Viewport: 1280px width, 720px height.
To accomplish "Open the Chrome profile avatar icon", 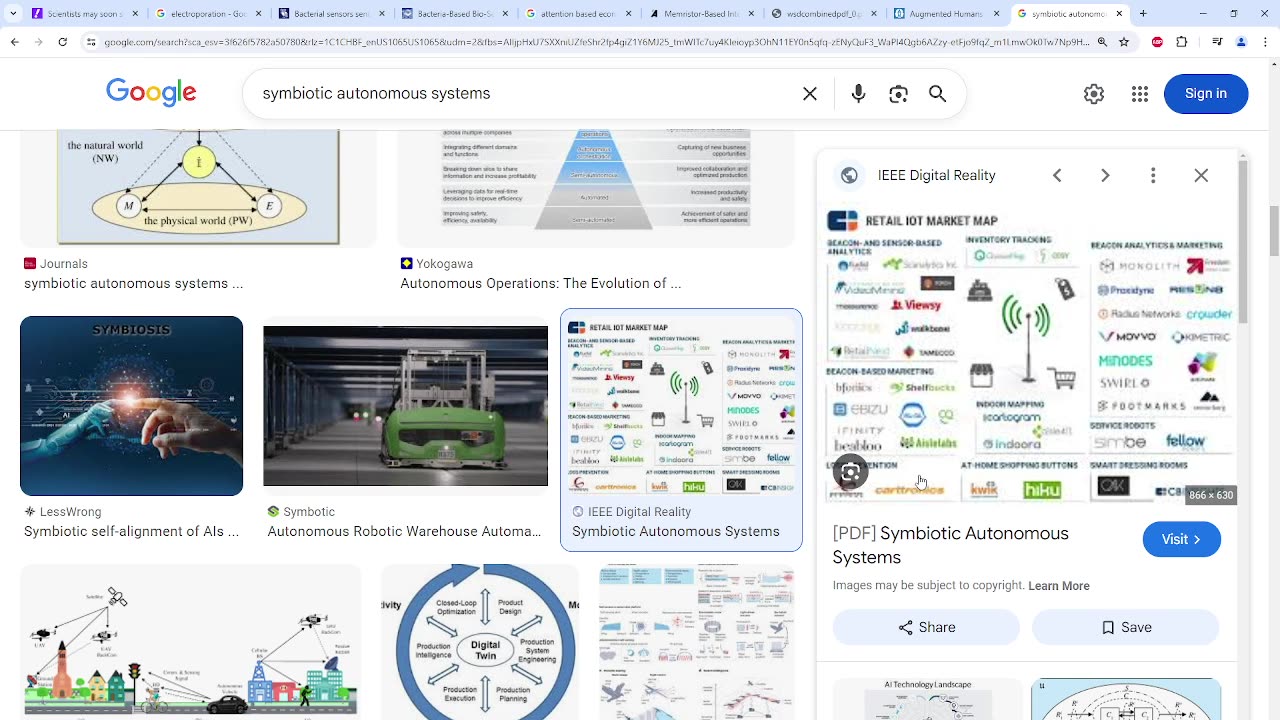I will coord(1241,42).
